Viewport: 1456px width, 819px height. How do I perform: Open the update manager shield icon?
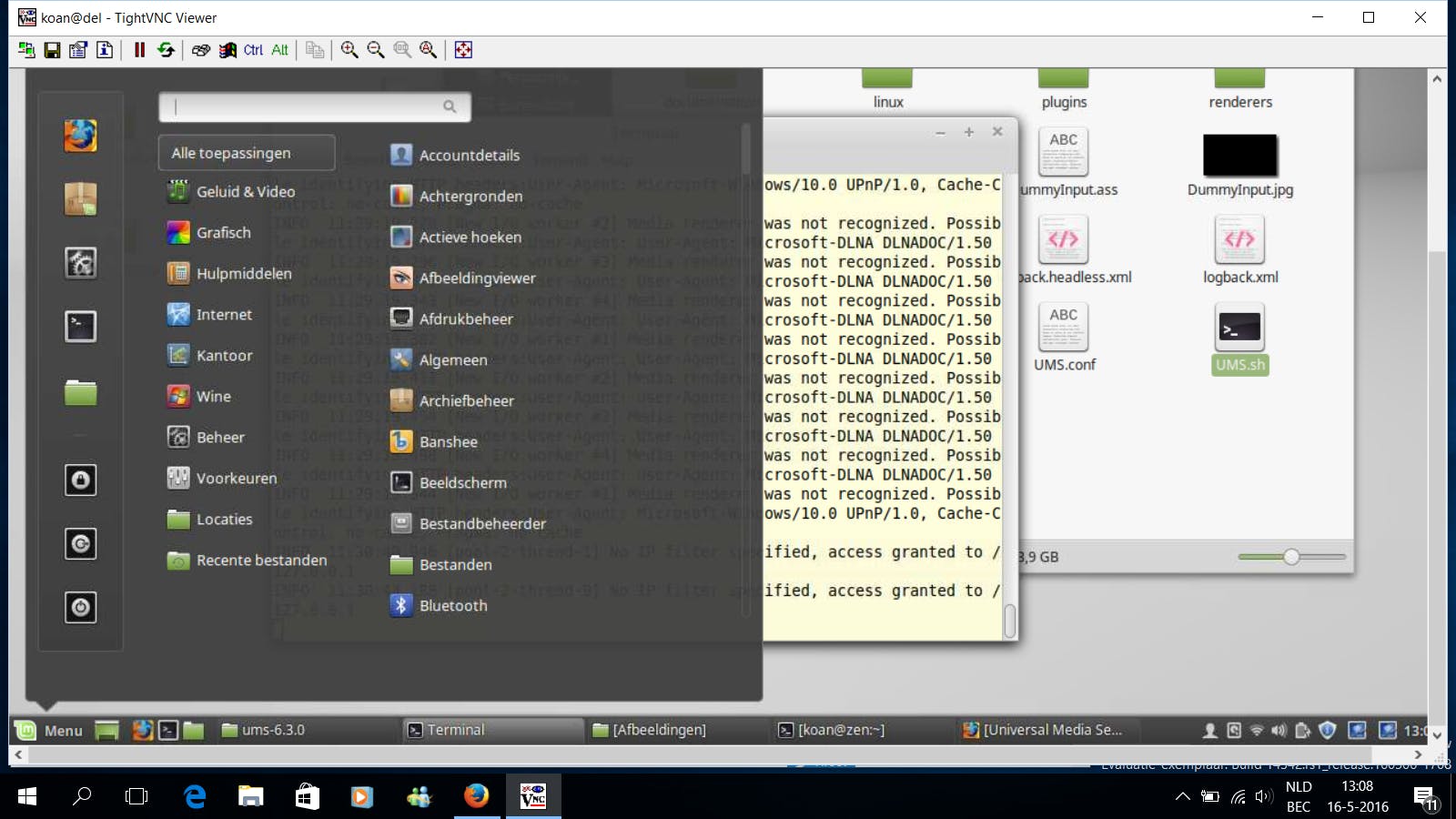click(1328, 730)
